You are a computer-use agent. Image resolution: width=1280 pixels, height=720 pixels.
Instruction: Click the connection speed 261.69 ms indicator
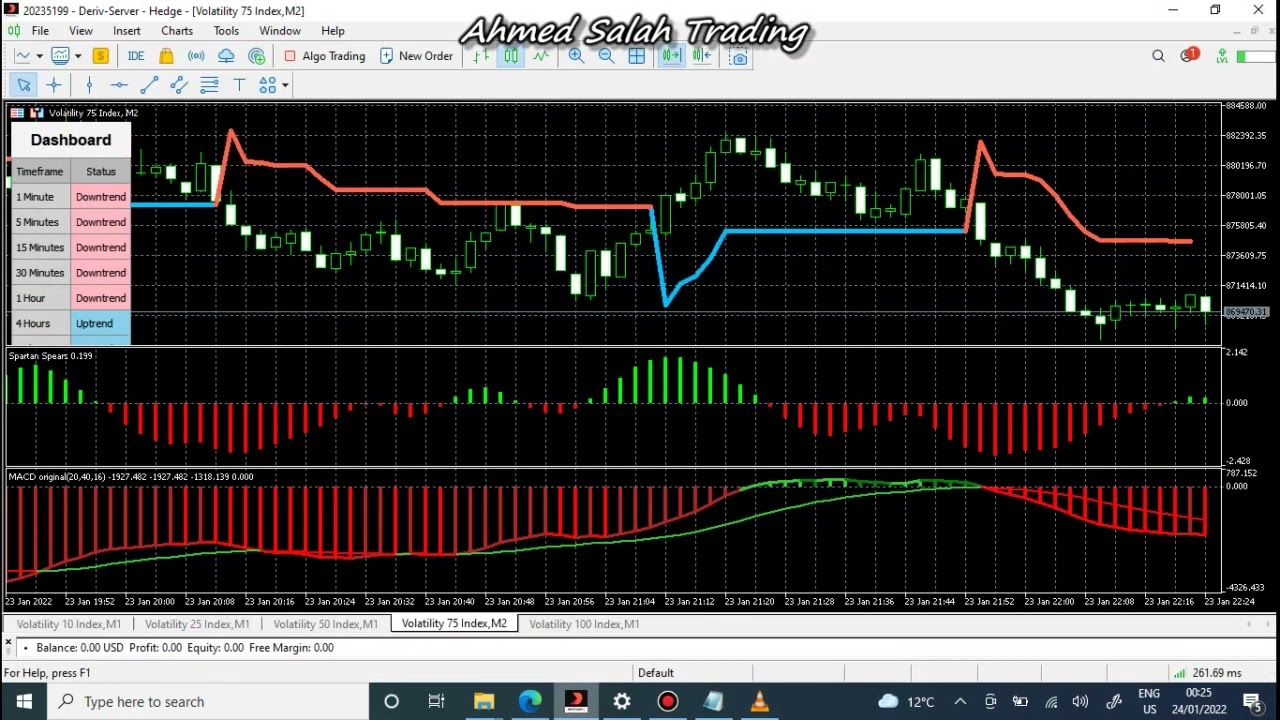click(1208, 673)
